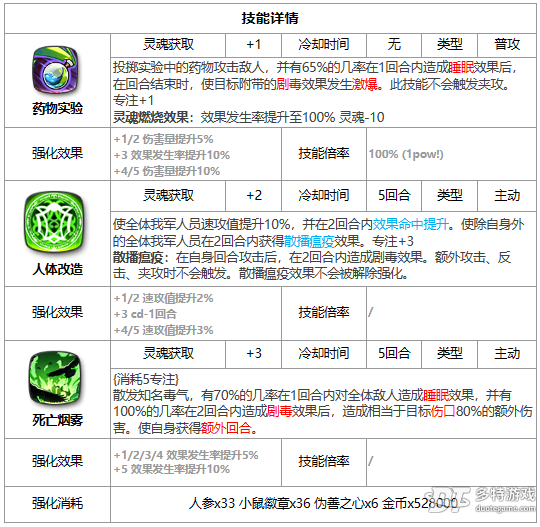Click the blue 效果命中提升 link text
This screenshot has height=527, width=540.
point(411,224)
